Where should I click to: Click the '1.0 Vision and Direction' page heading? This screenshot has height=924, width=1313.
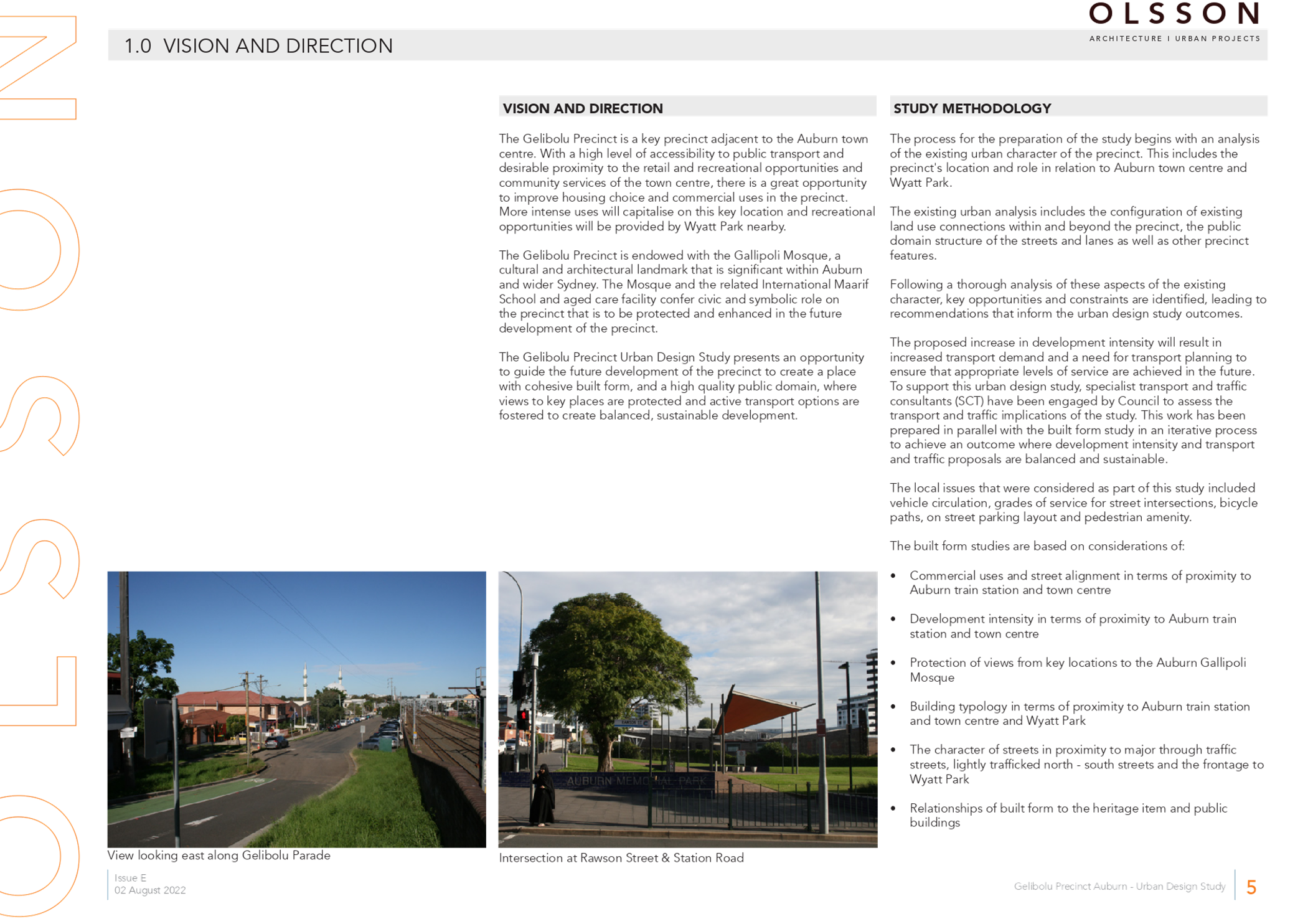coord(258,45)
